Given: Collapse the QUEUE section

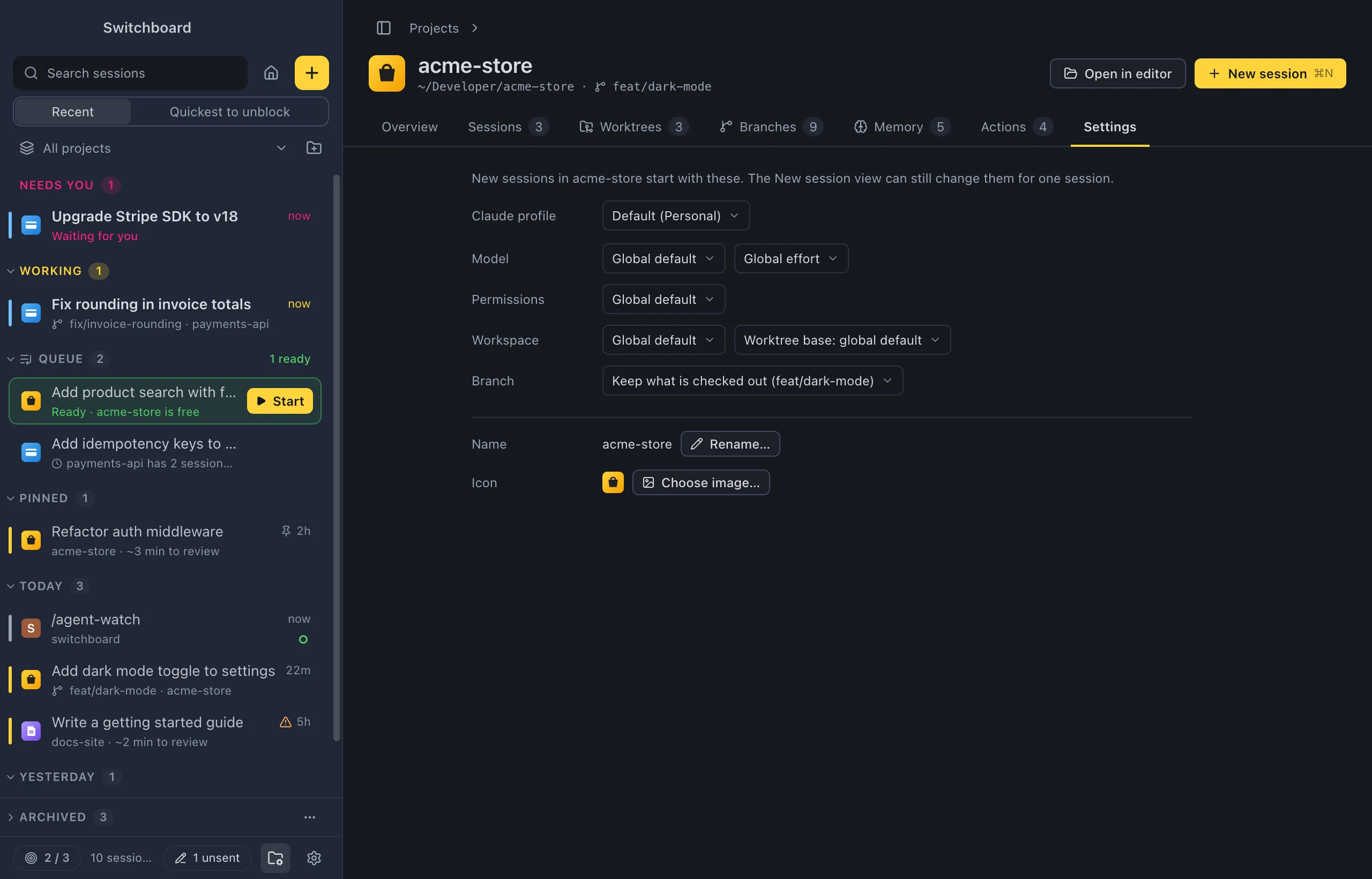Looking at the screenshot, I should point(10,359).
